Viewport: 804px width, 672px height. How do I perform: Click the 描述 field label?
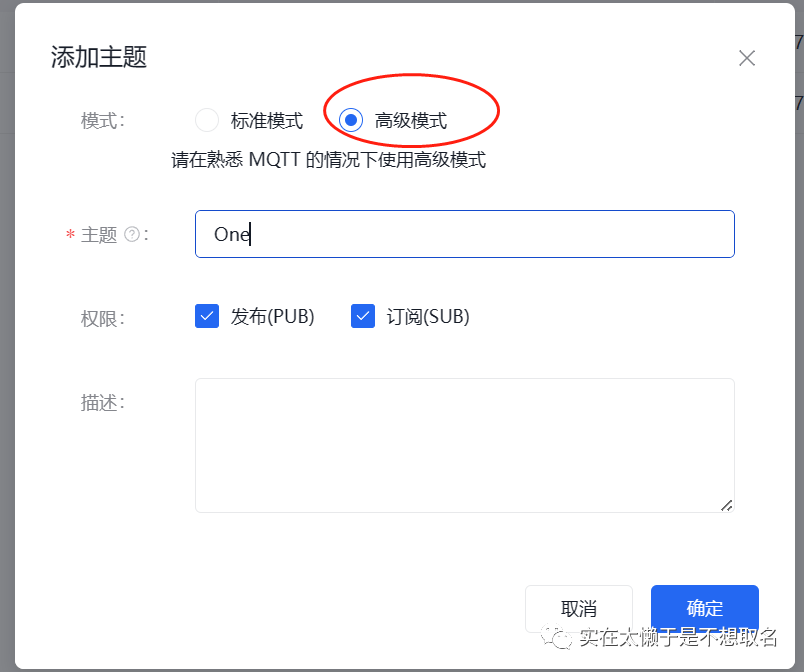102,403
